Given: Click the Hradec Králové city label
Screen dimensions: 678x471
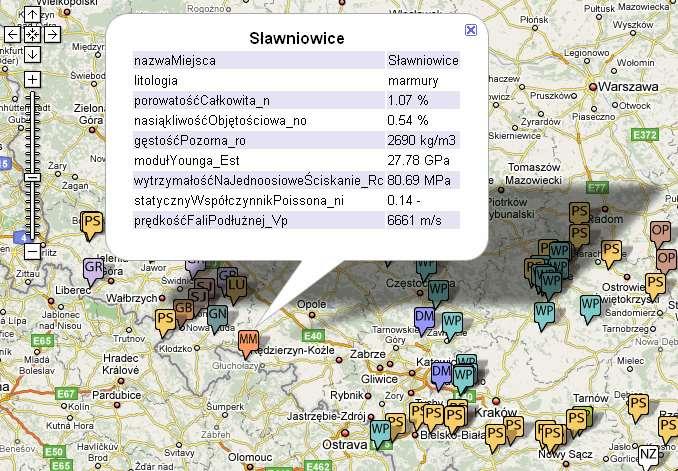Looking at the screenshot, I should [x=121, y=365].
